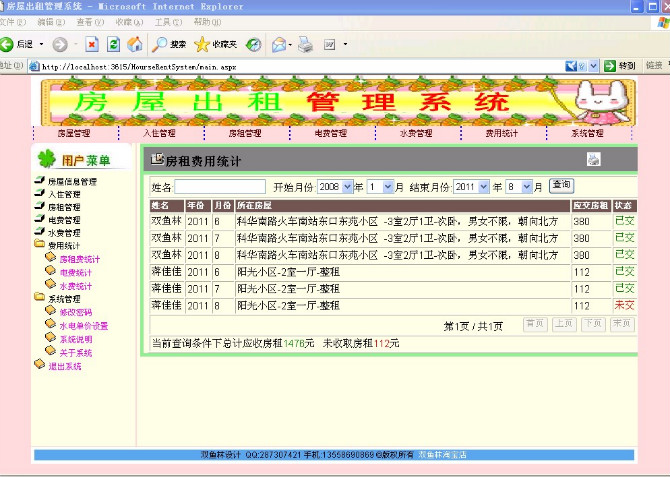The image size is (670, 477).
Task: Click the Home icon in toolbar
Action: point(135,44)
